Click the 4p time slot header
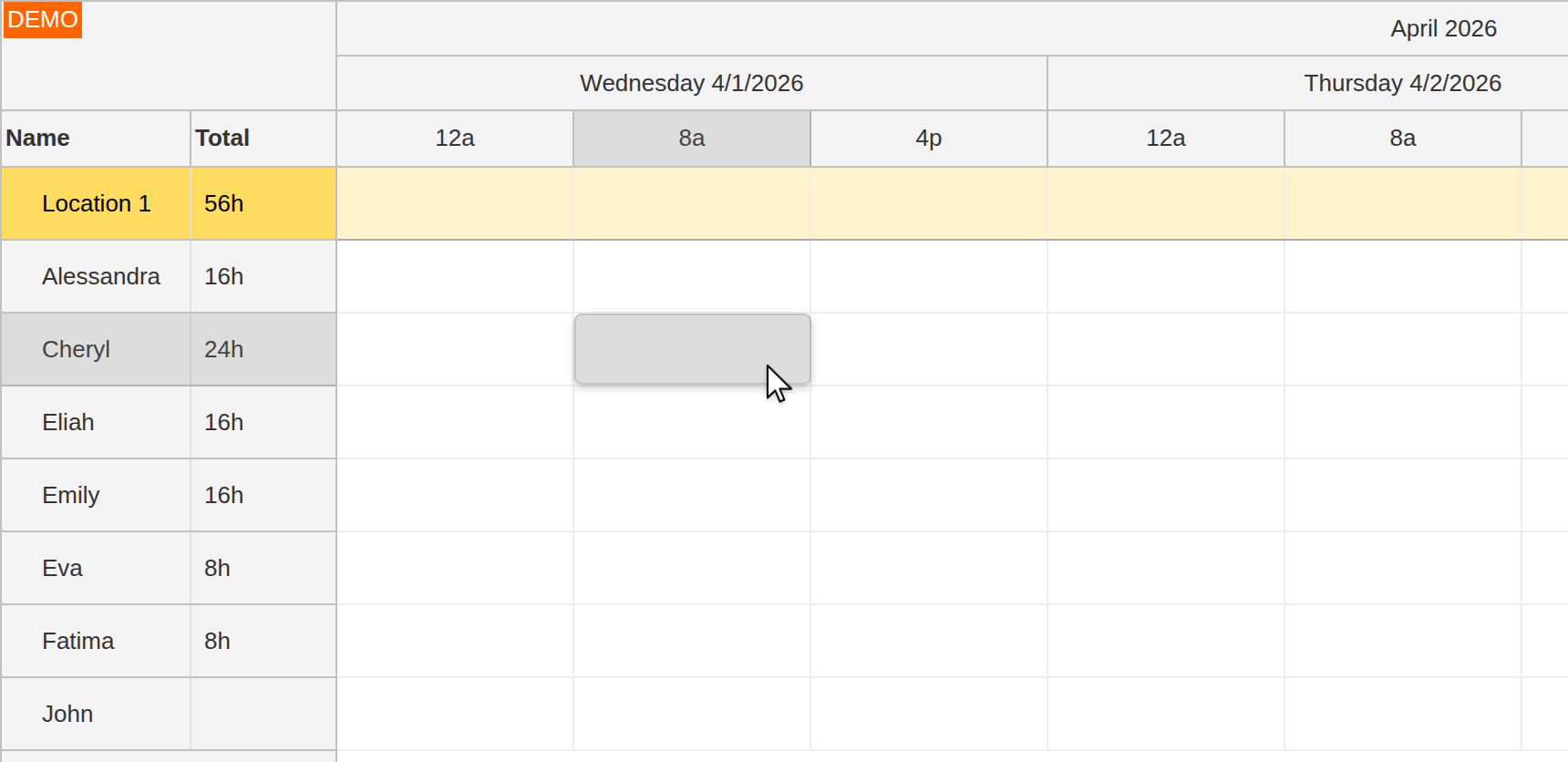 coord(928,139)
